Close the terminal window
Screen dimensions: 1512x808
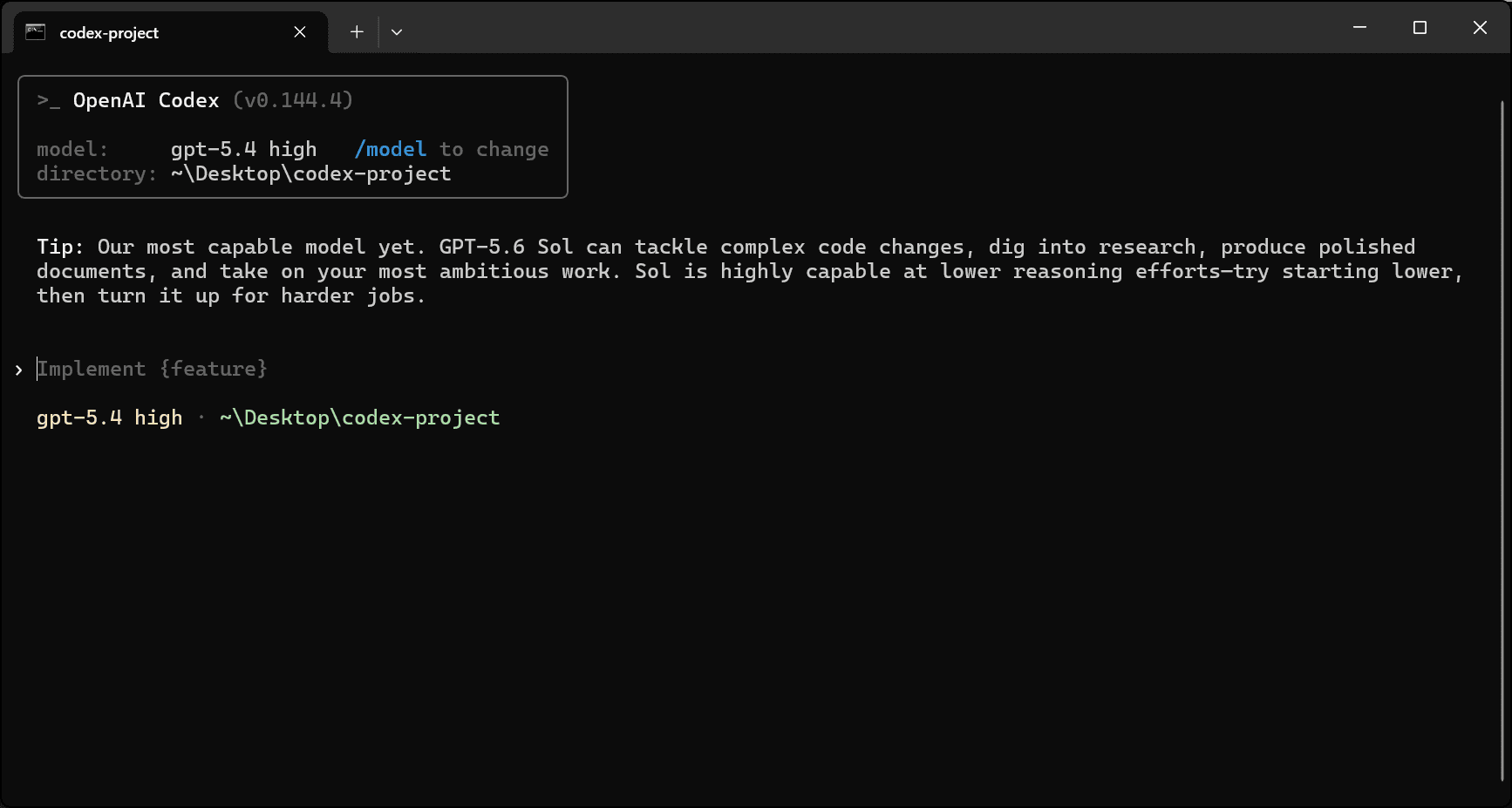click(x=1480, y=27)
